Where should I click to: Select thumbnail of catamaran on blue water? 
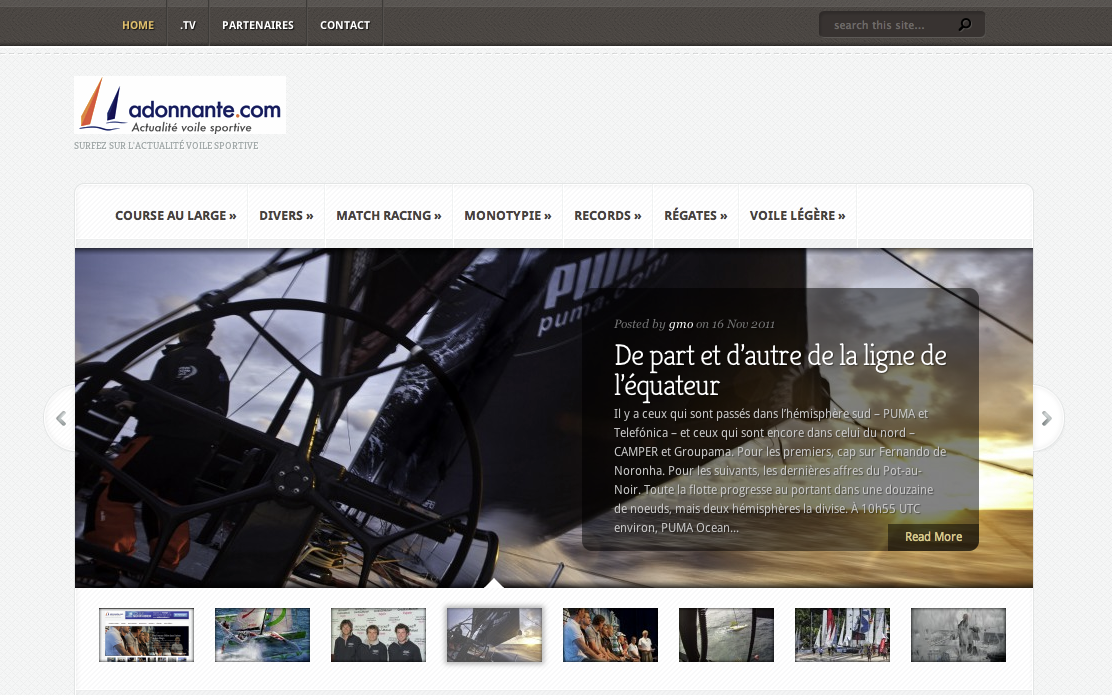262,635
